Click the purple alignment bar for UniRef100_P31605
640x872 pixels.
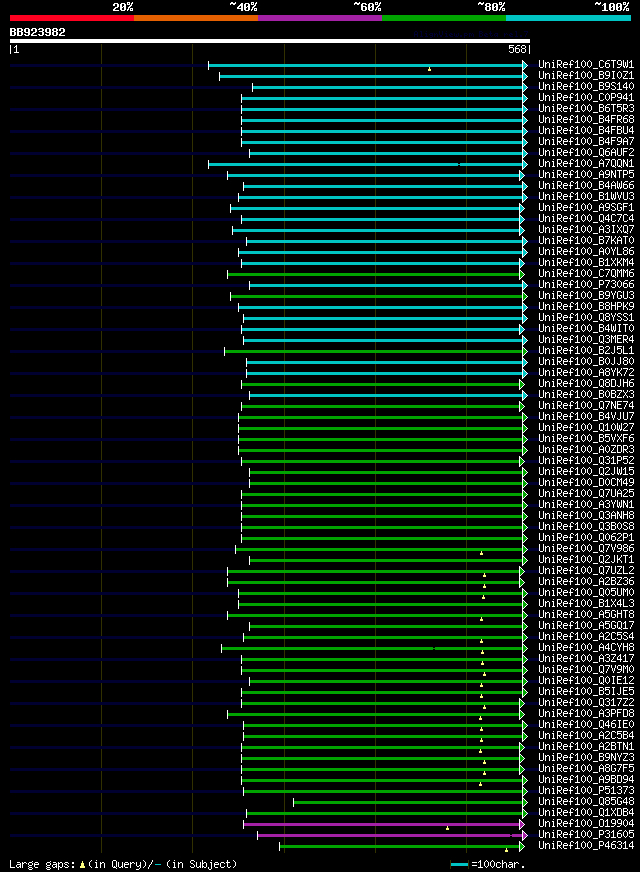pos(393,835)
